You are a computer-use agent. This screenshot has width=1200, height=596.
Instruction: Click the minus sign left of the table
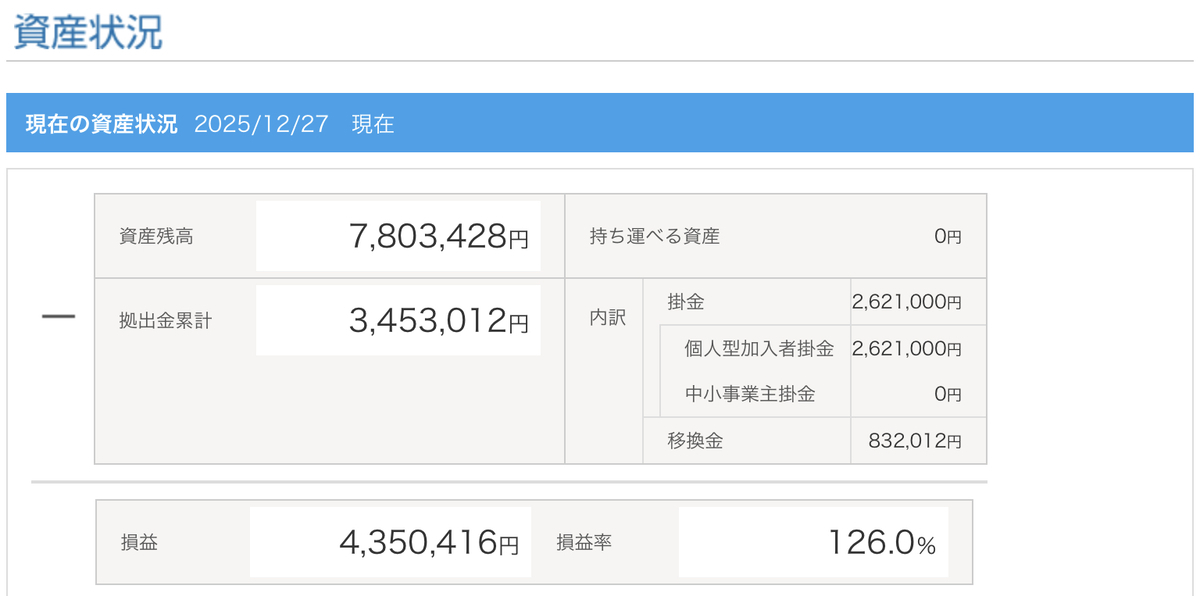pyautogui.click(x=58, y=319)
